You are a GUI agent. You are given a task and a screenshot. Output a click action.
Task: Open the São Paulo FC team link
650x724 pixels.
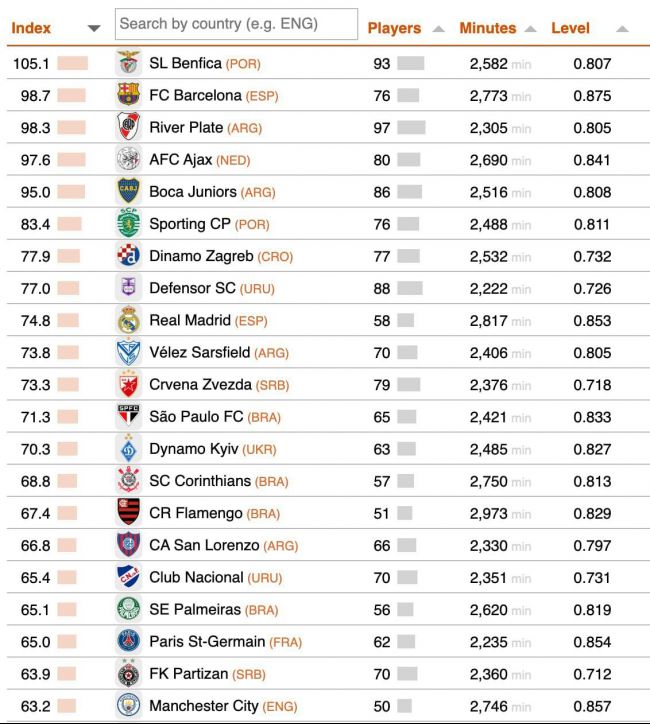pos(196,416)
